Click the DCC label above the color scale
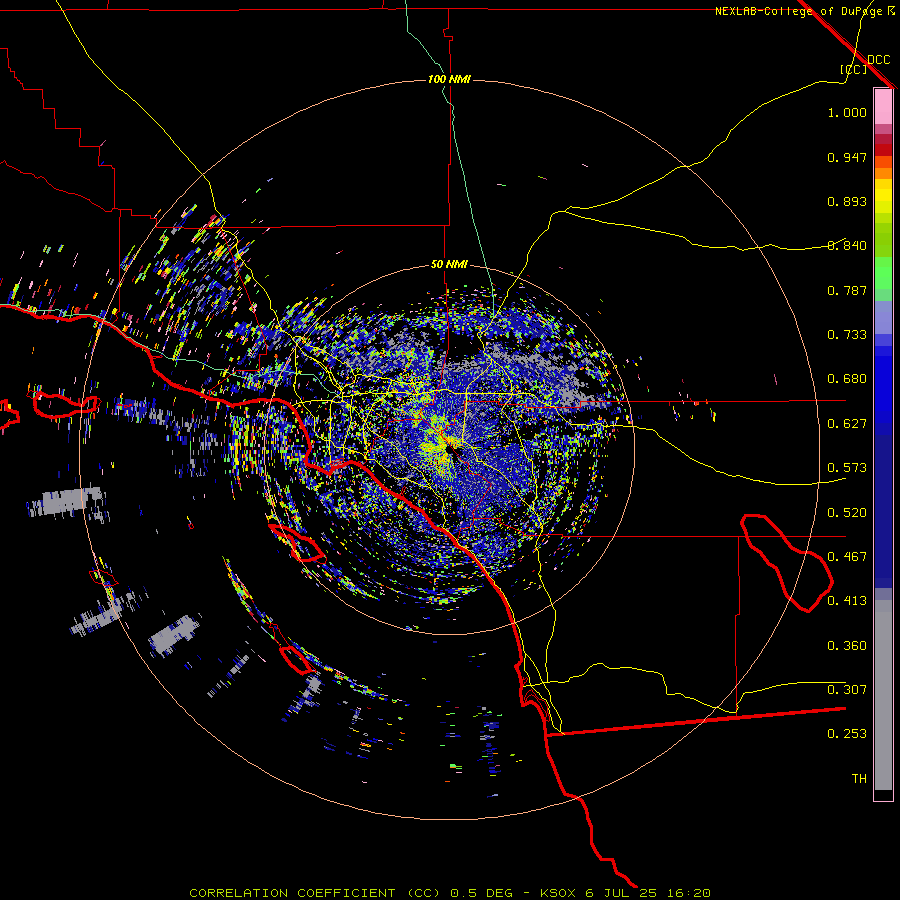900x900 pixels. 879,60
